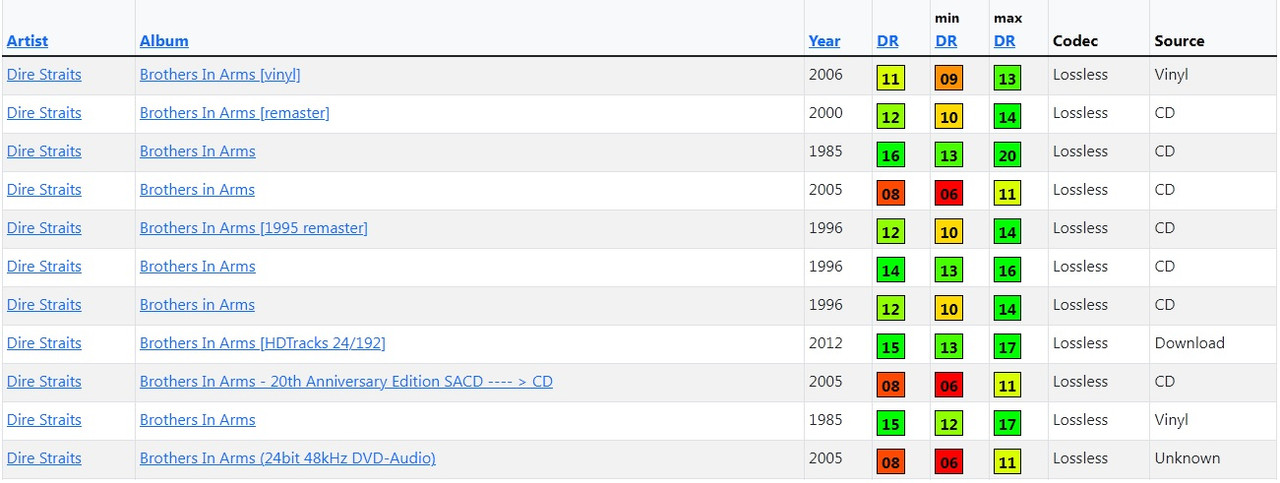Viewport: 1280px width, 483px height.
Task: Open Brothers In Arms album link in 1985 CD row
Action: (x=198, y=152)
